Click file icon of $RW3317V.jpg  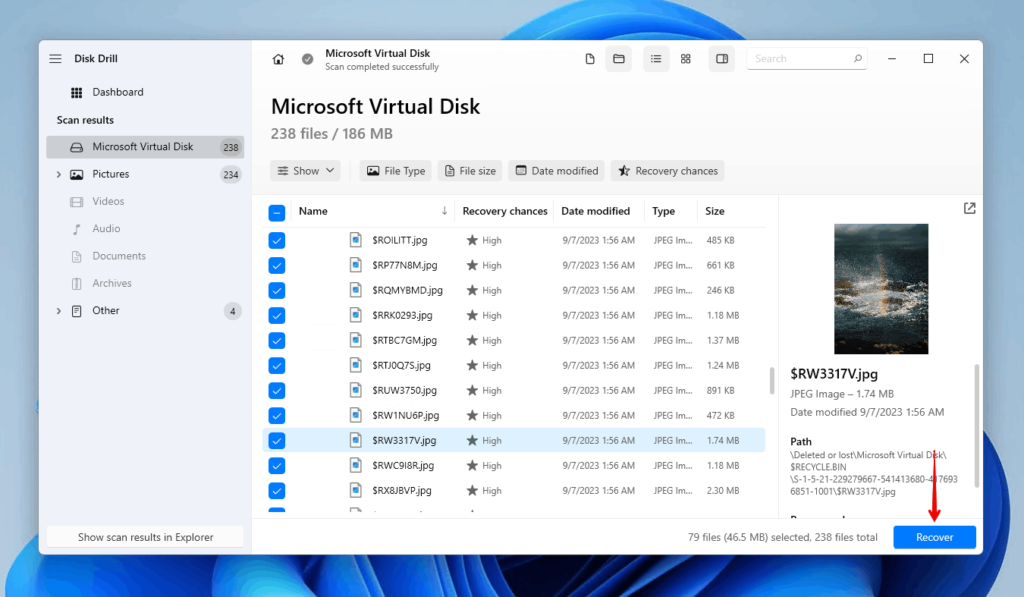(355, 440)
